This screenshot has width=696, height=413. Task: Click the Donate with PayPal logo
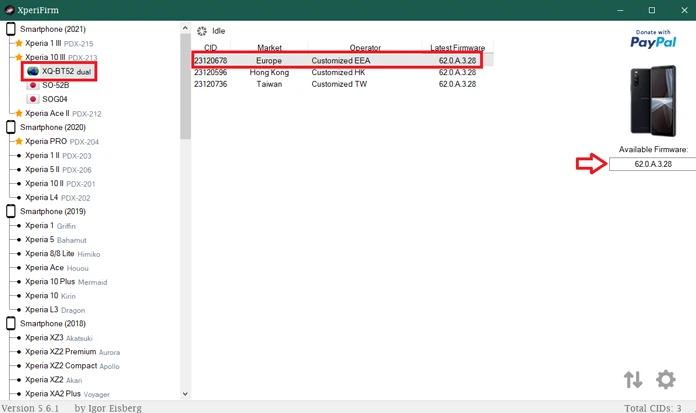(x=653, y=40)
